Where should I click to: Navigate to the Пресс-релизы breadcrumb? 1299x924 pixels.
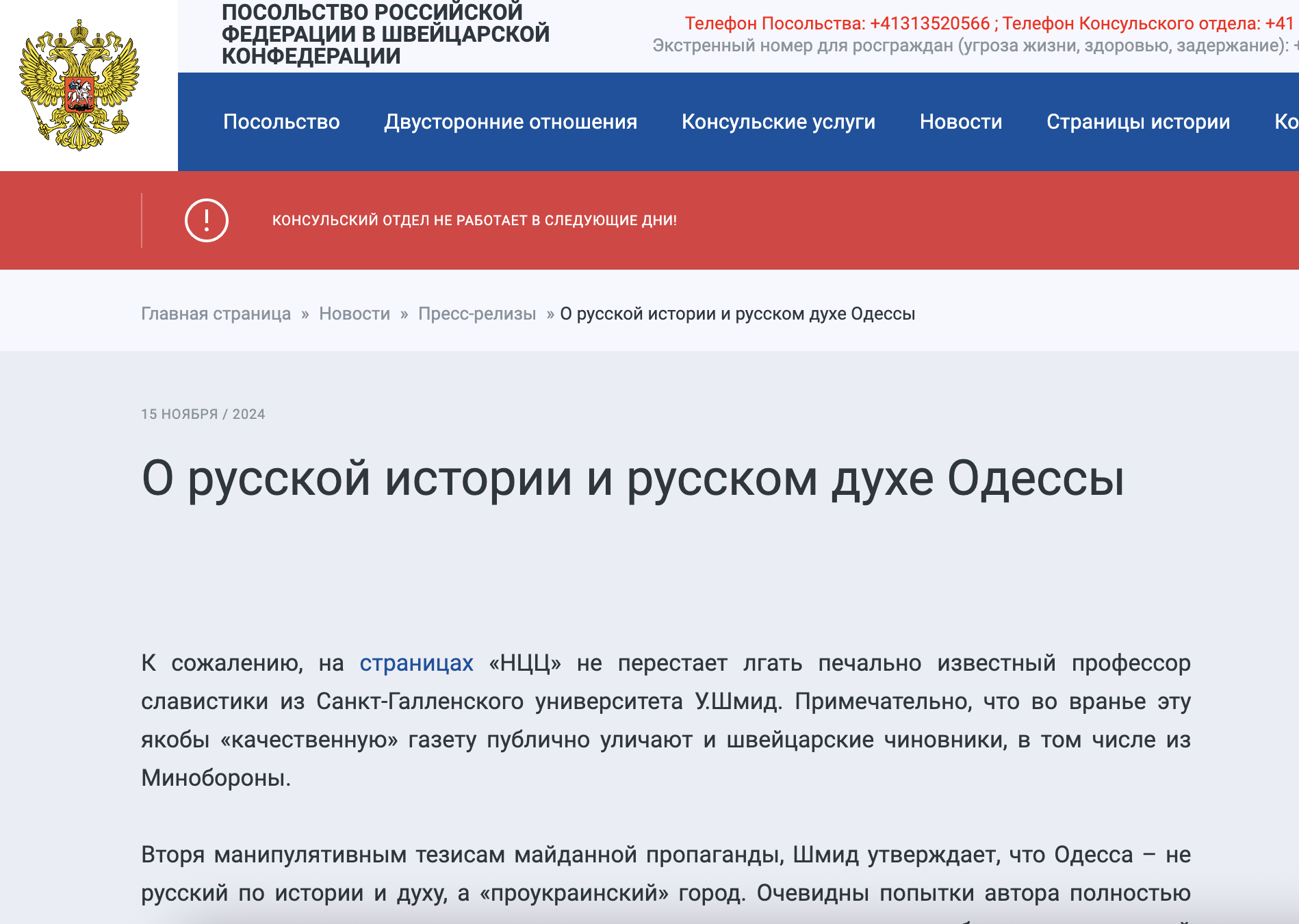click(477, 313)
